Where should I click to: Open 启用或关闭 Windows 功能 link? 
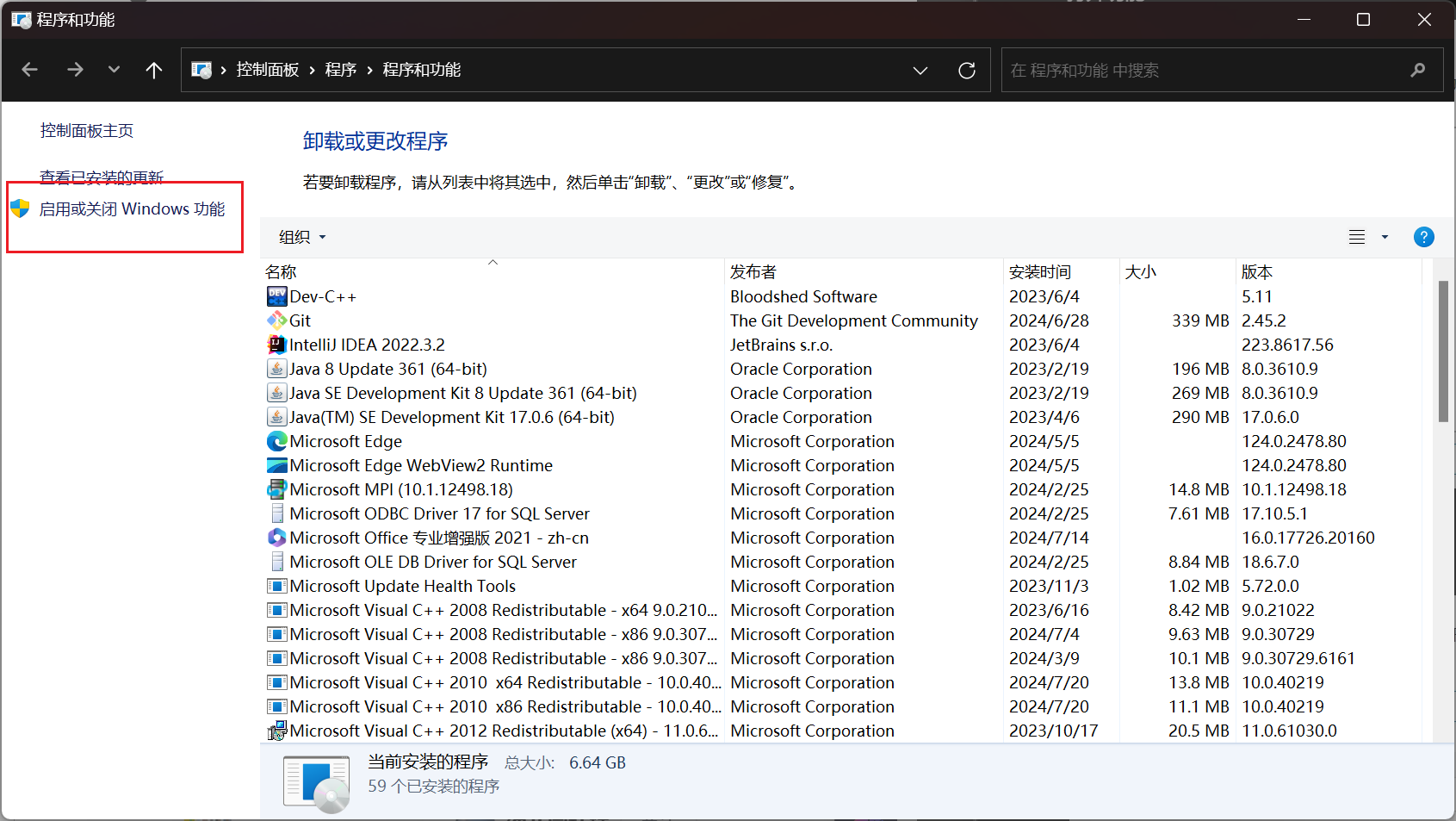[132, 209]
